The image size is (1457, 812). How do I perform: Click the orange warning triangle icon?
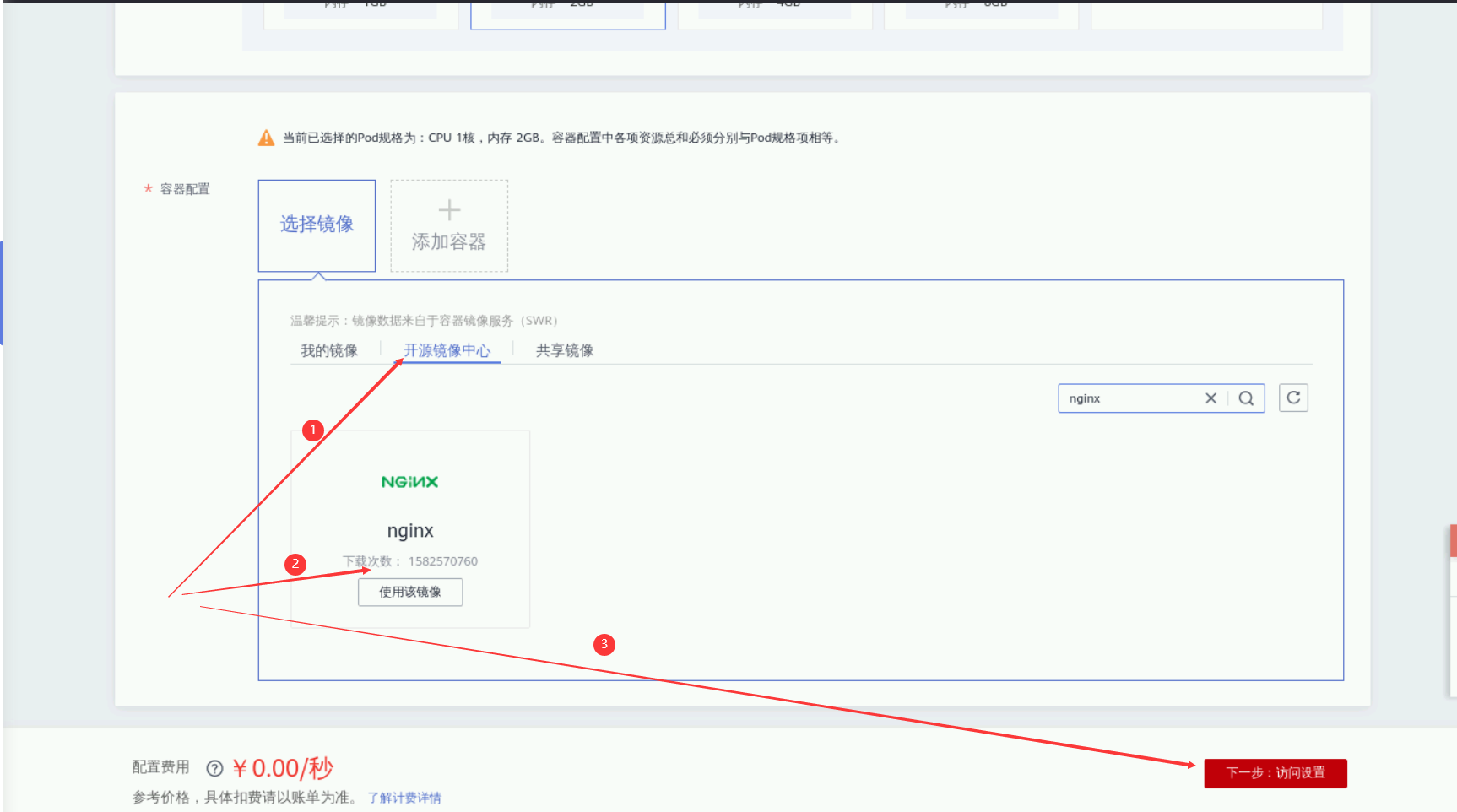[266, 138]
